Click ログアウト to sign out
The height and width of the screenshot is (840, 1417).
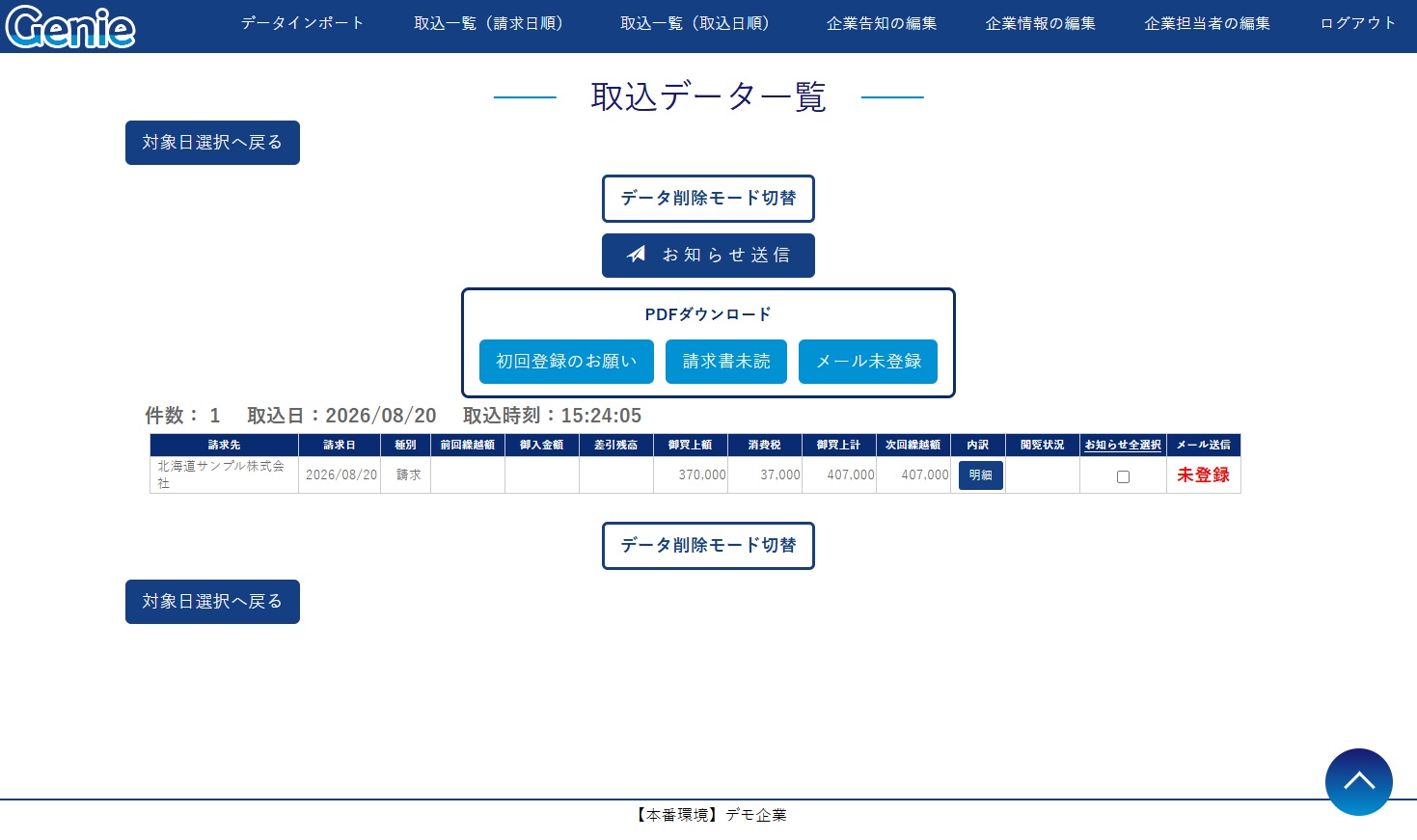[1358, 23]
